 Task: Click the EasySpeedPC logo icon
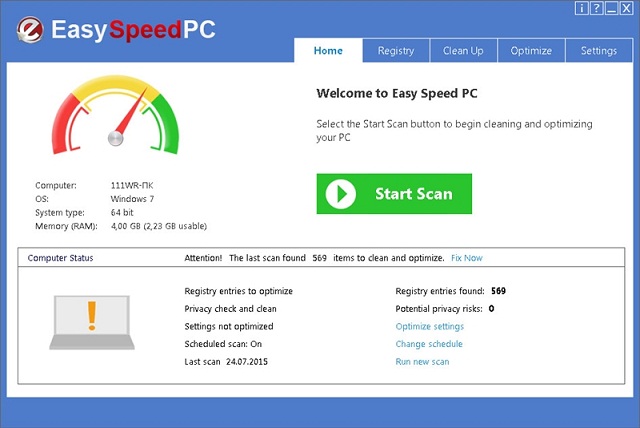tap(30, 30)
